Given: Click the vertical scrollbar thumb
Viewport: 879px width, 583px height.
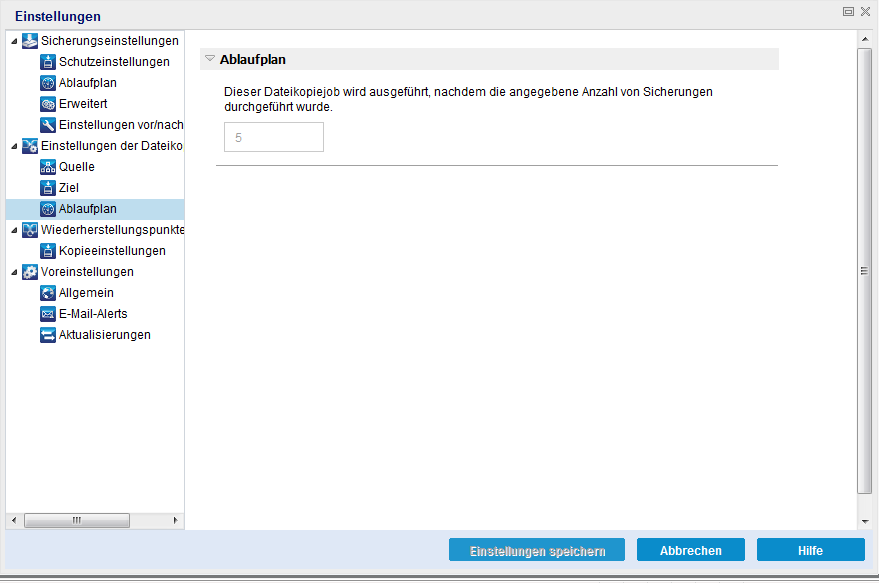Looking at the screenshot, I should point(865,271).
